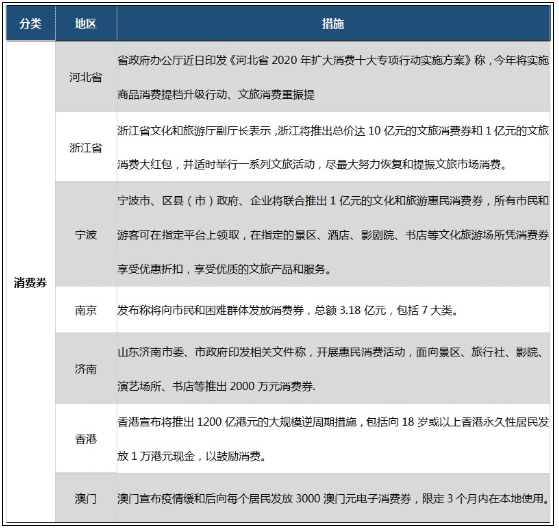Click the 澳门 3000 澳门元 coupon text
The image size is (559, 530).
coord(333,498)
